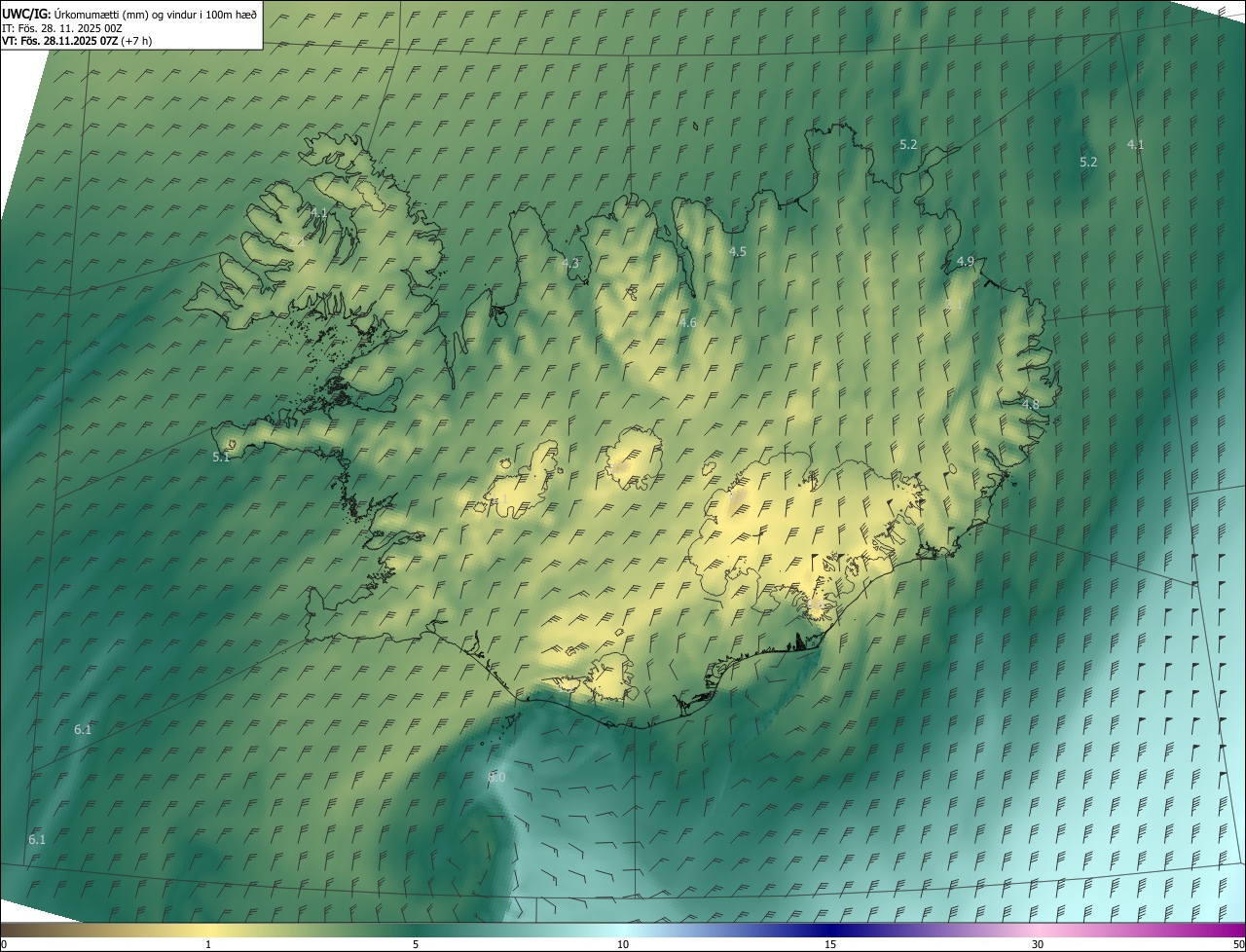Click the 5.1 value label on the western peninsula

coord(221,457)
